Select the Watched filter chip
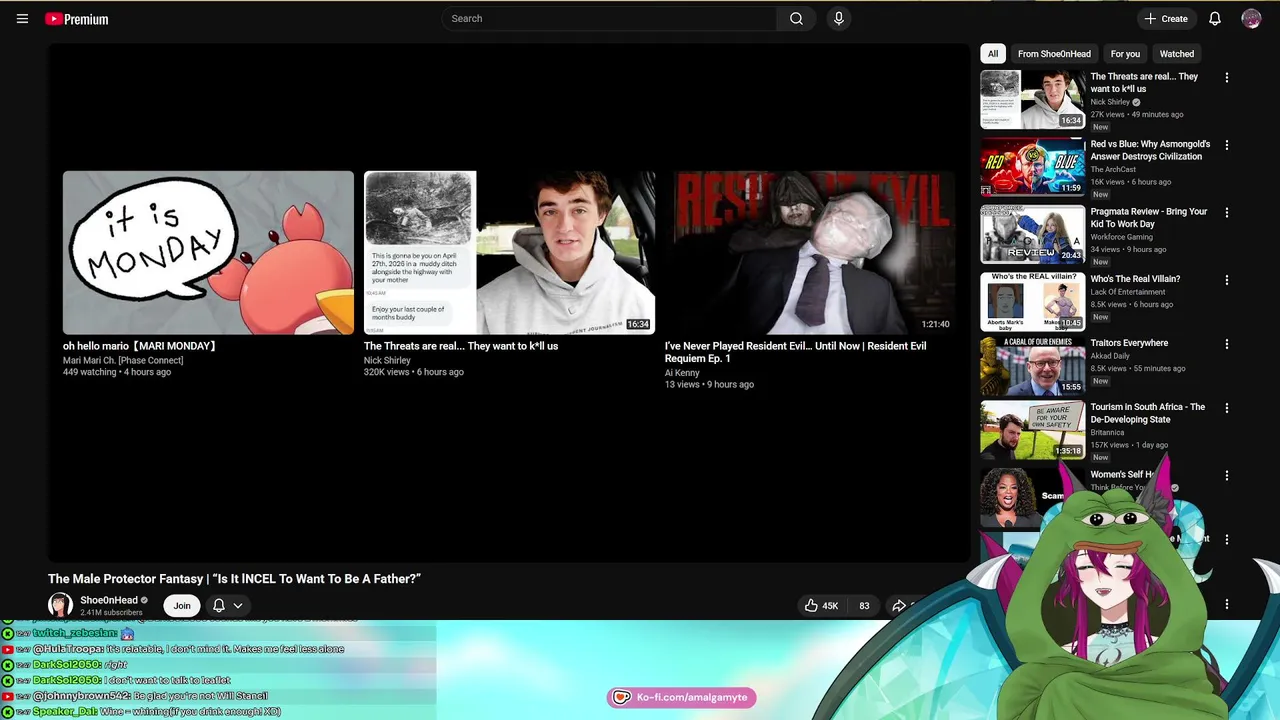The image size is (1280, 720). point(1177,54)
